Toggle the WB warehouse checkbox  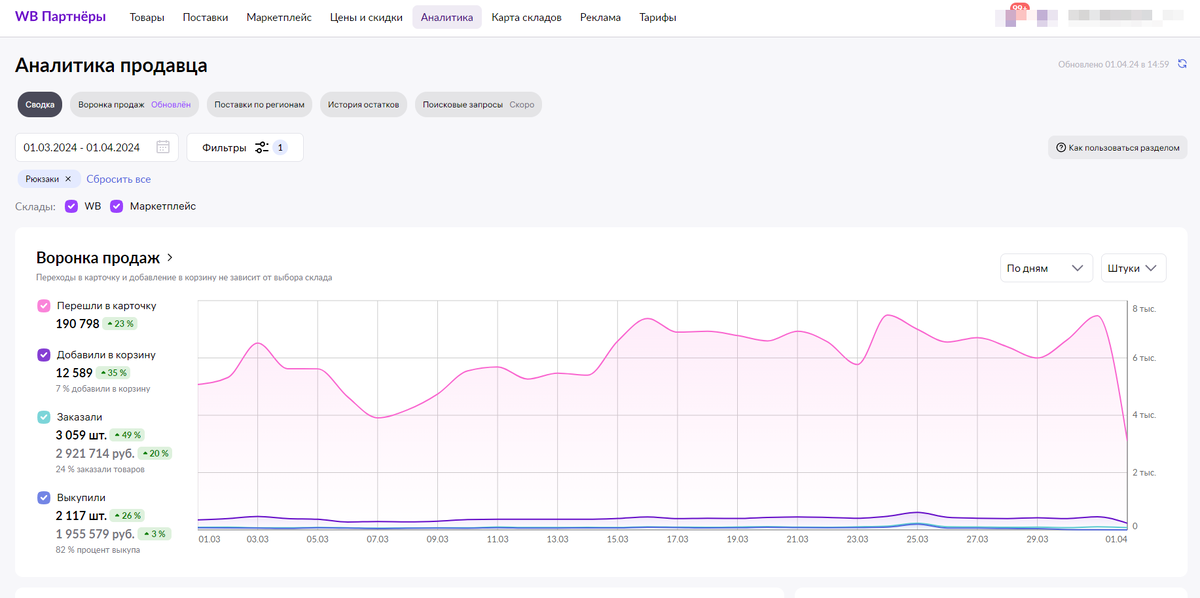tap(71, 206)
